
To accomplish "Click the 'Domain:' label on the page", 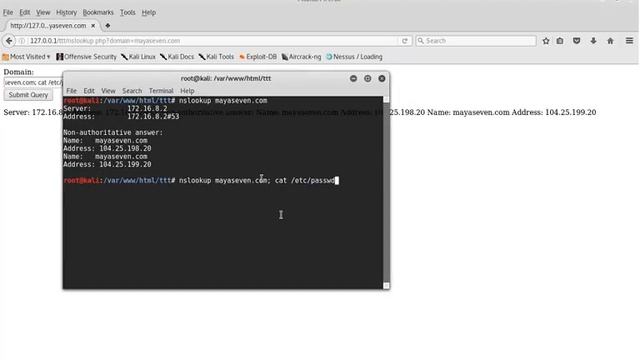I will click(x=19, y=72).
